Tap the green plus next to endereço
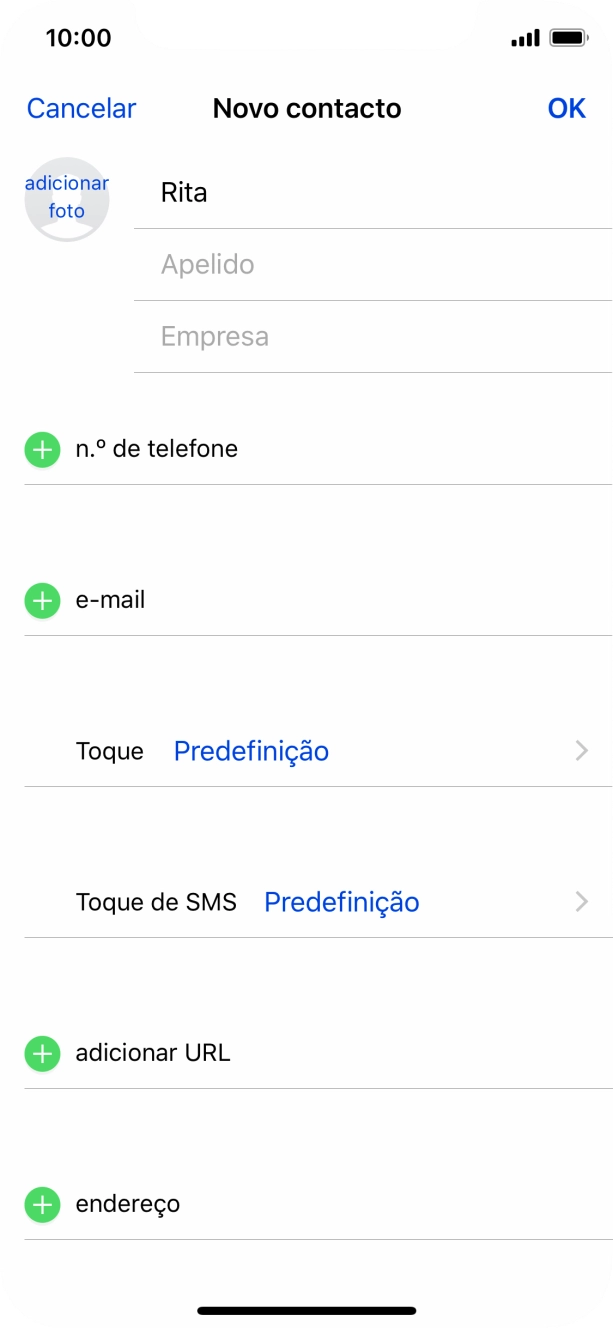 (x=41, y=1204)
